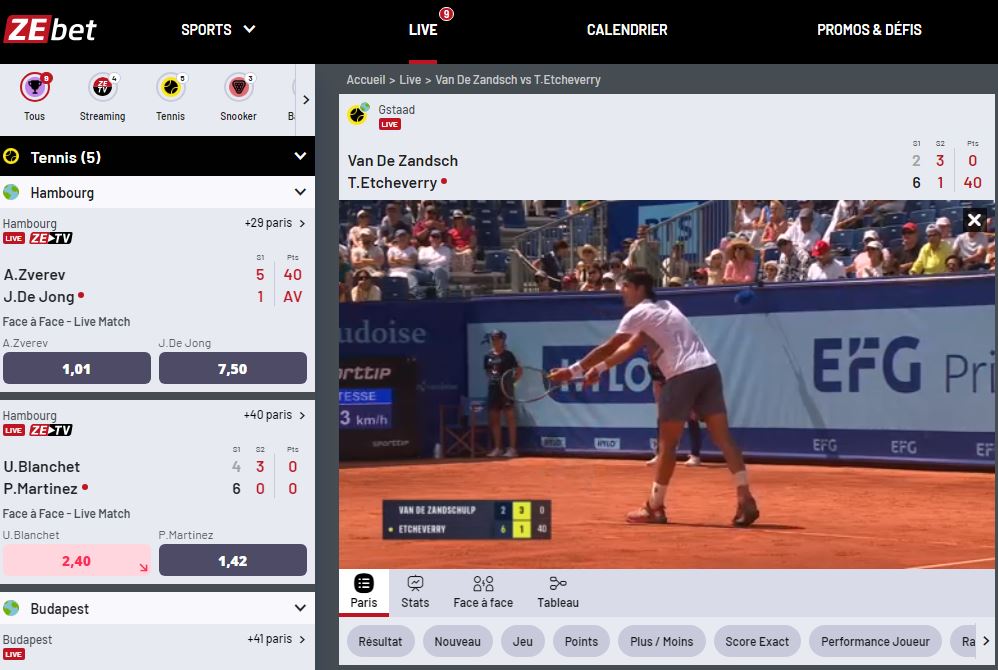Select the Plus / Moins filter chip
Viewport: 998px width, 670px height.
click(x=661, y=642)
